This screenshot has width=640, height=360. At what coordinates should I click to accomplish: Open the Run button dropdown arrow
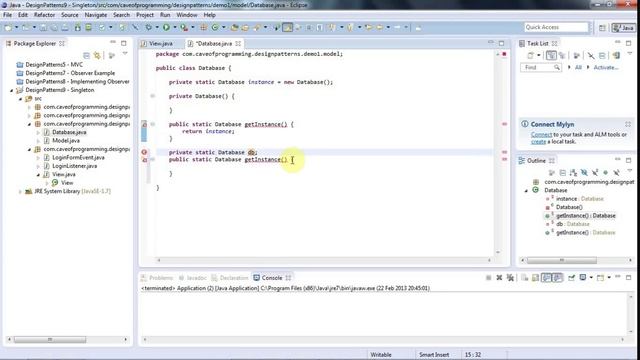coord(174,27)
